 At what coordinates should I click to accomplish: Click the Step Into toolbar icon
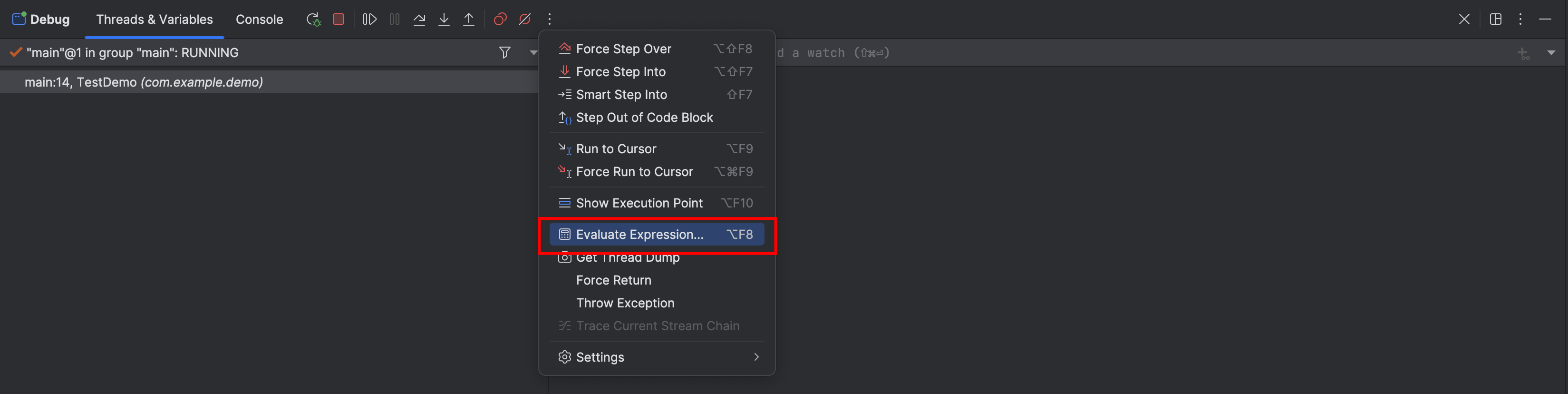(x=444, y=20)
